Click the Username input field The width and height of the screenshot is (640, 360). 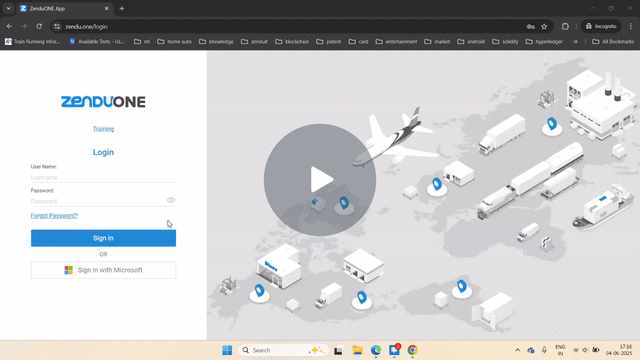[103, 178]
